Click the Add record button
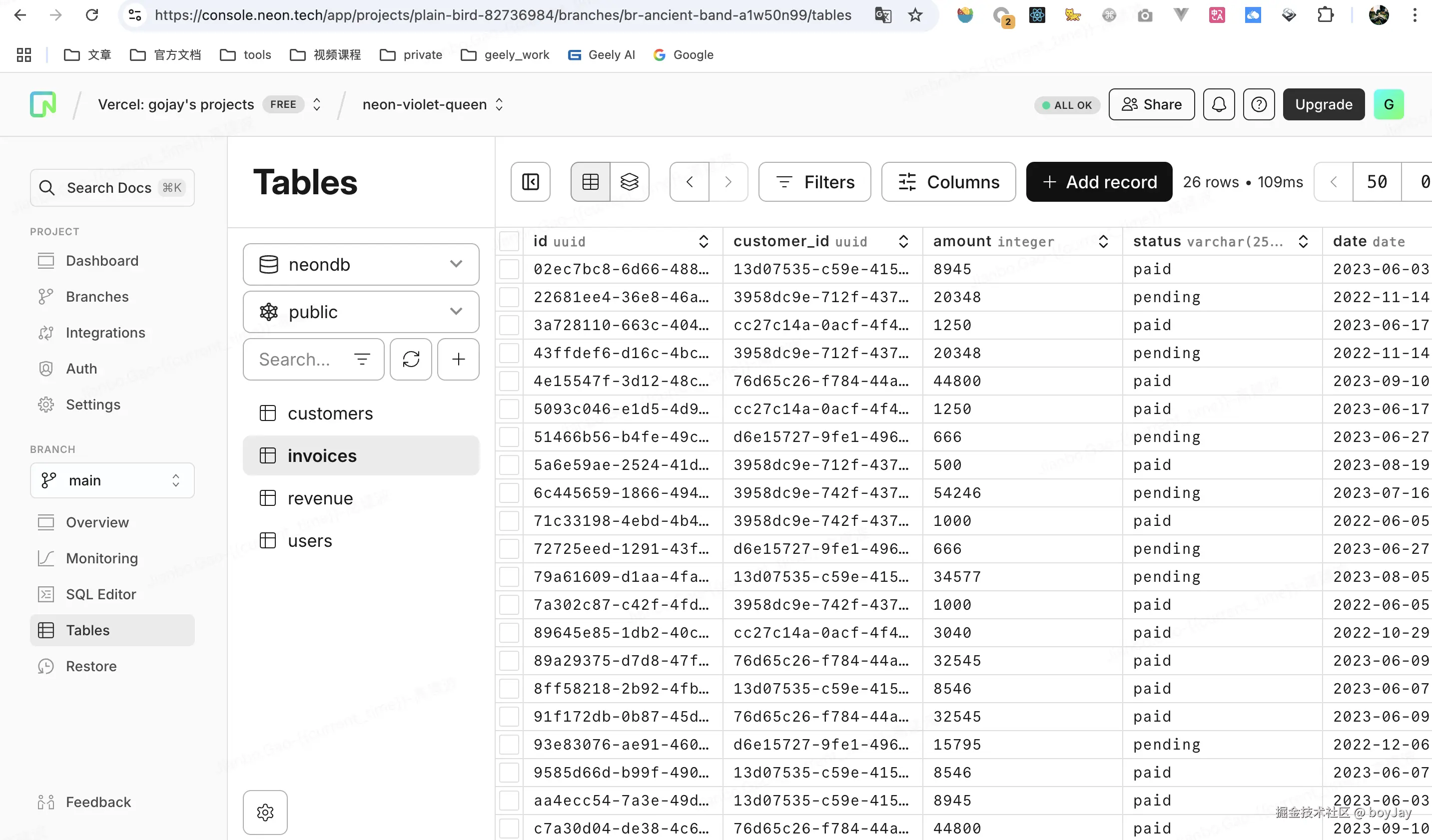The image size is (1432, 840). 1099,182
